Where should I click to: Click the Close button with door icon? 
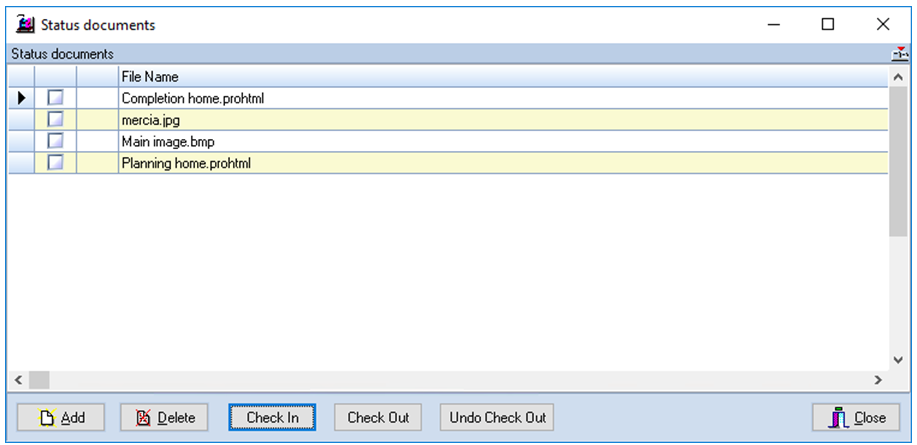click(856, 418)
